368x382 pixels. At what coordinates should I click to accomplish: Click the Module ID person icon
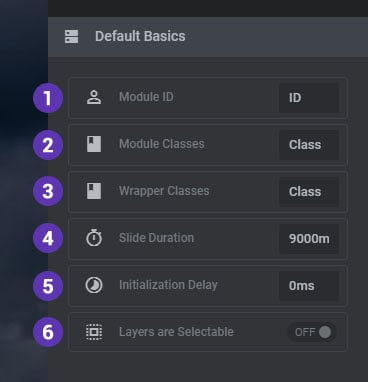[94, 98]
